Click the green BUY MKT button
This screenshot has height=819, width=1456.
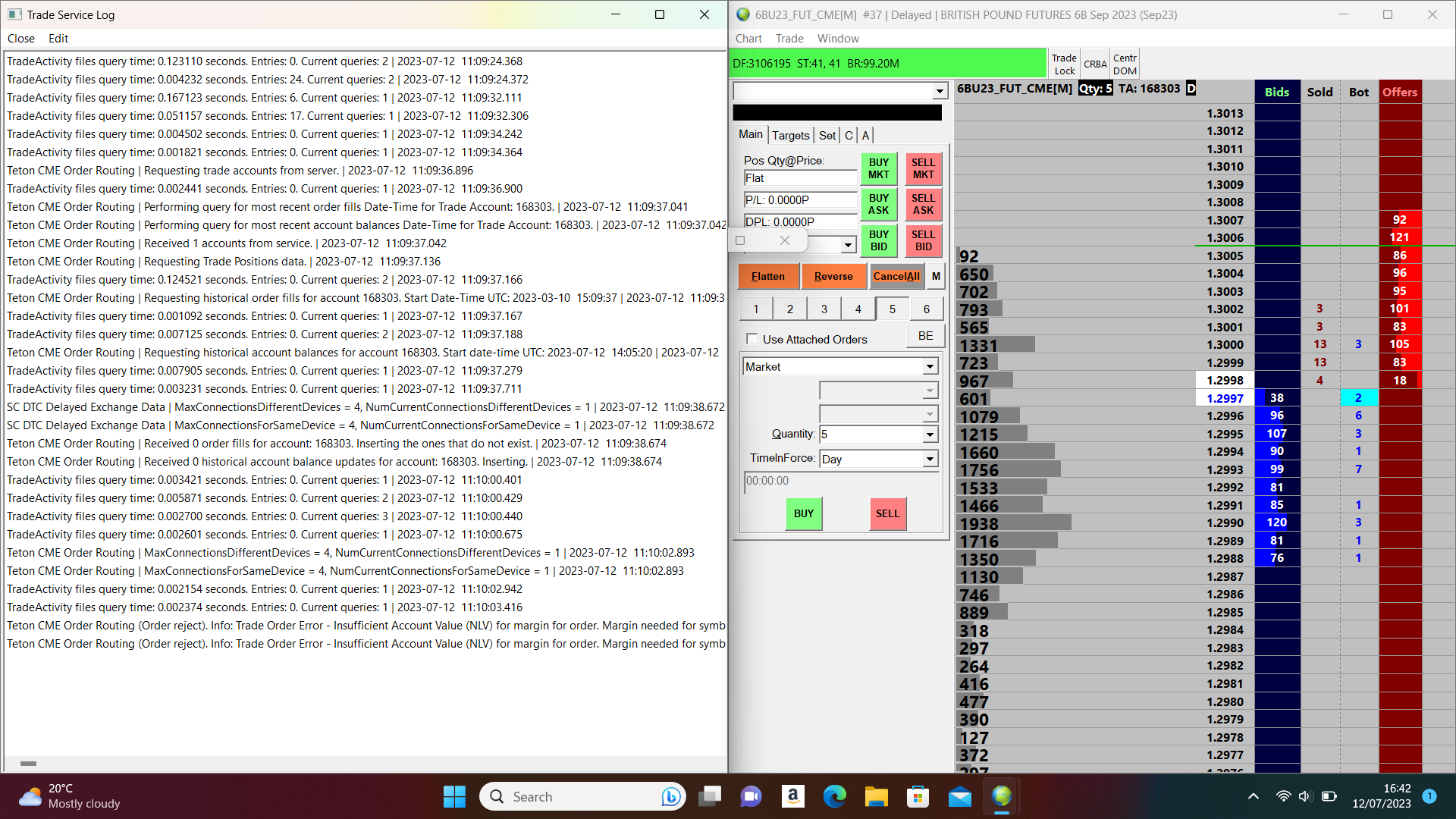(878, 168)
